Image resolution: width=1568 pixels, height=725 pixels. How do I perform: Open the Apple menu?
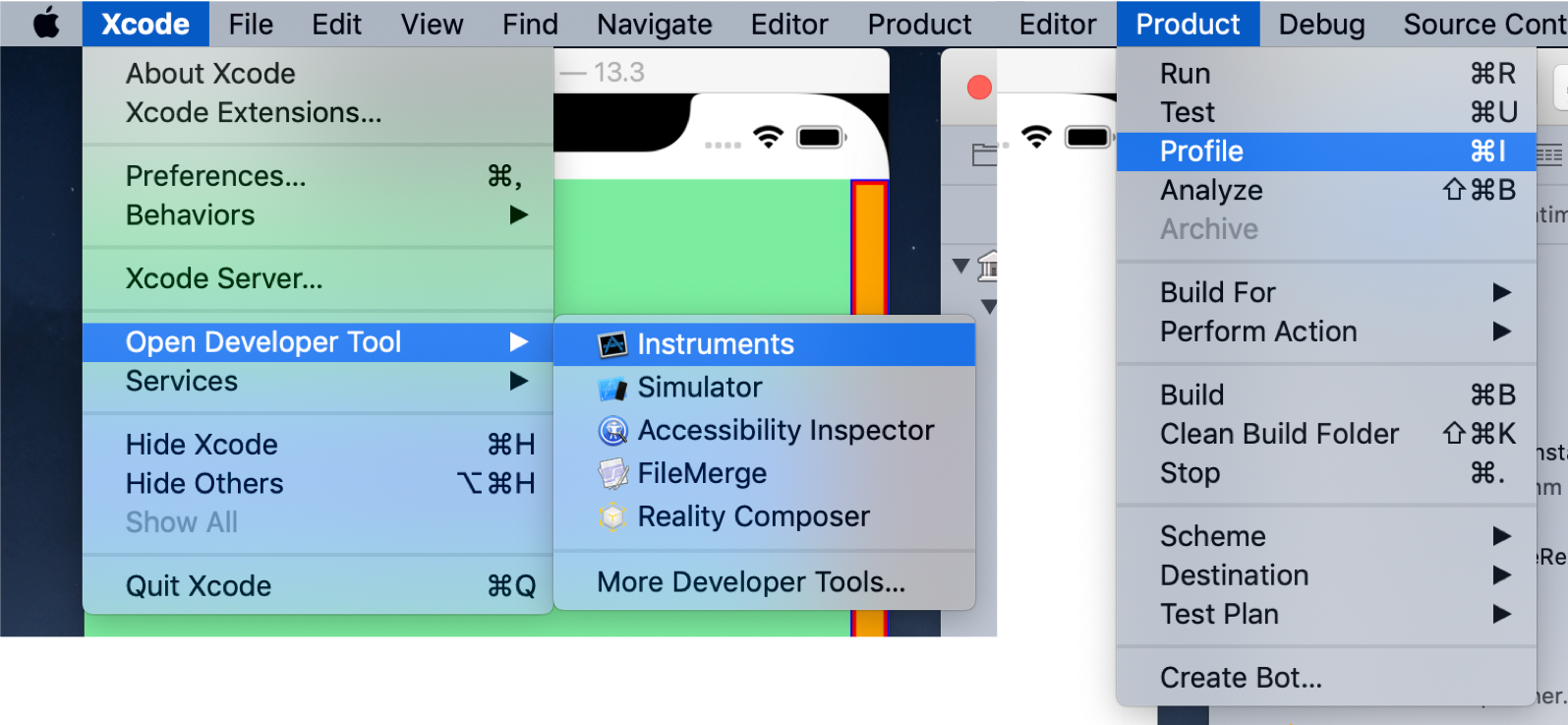pyautogui.click(x=45, y=23)
